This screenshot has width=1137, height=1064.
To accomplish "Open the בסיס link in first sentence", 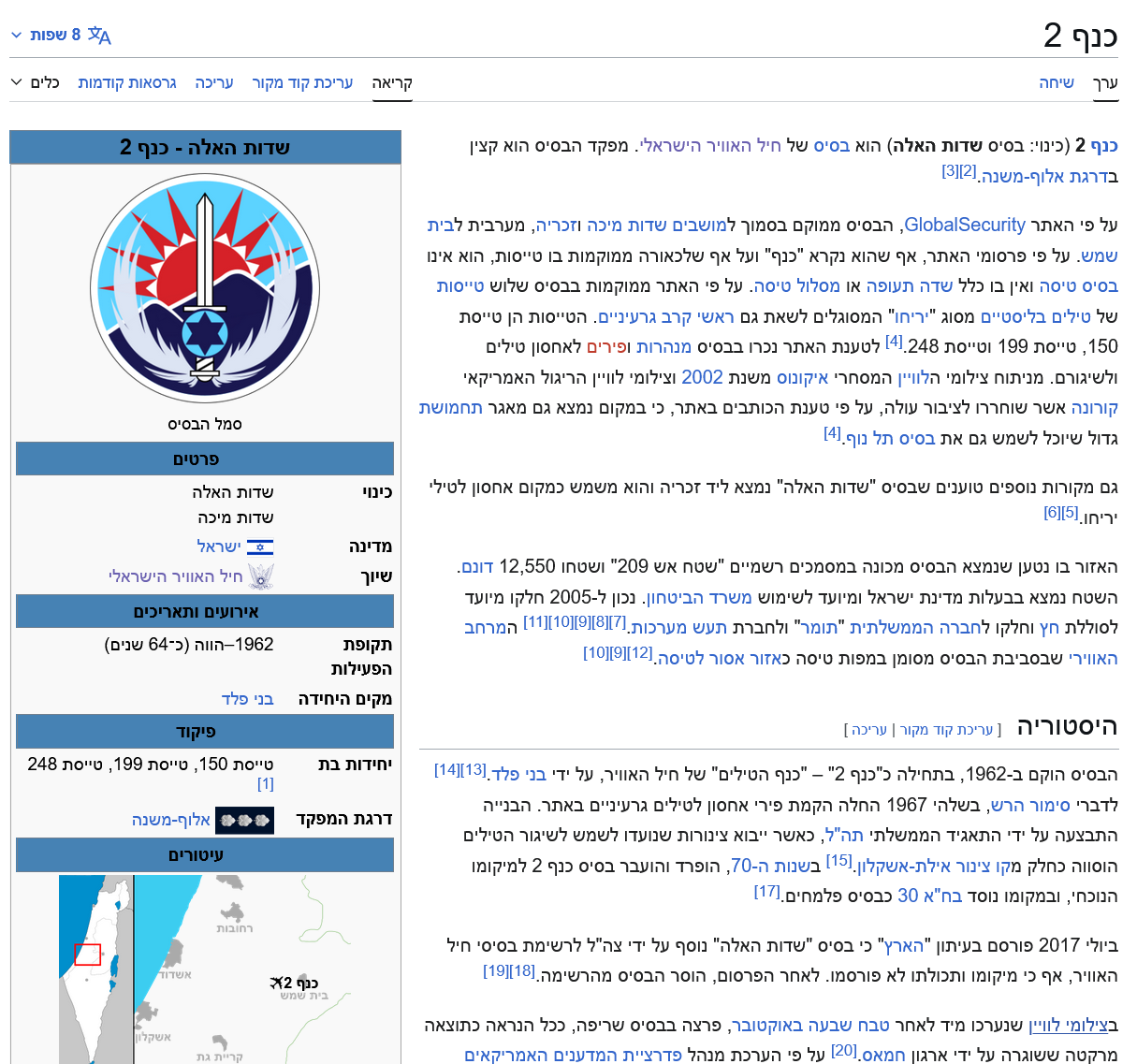I will tap(832, 146).
